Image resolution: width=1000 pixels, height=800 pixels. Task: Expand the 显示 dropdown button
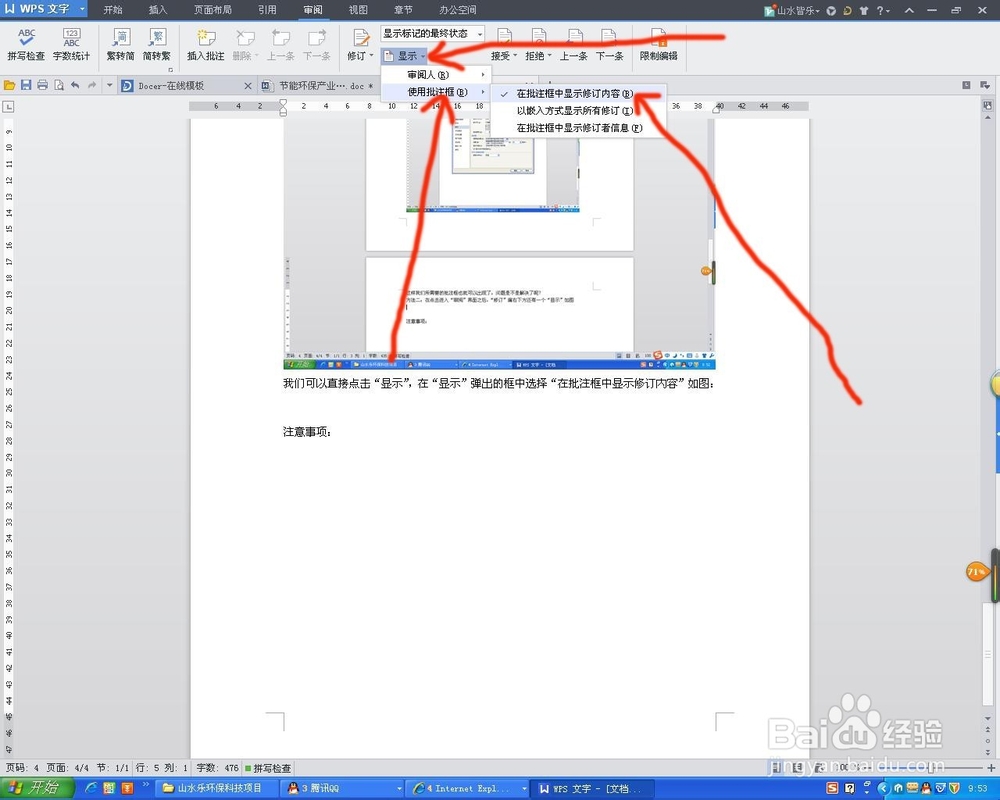[405, 56]
